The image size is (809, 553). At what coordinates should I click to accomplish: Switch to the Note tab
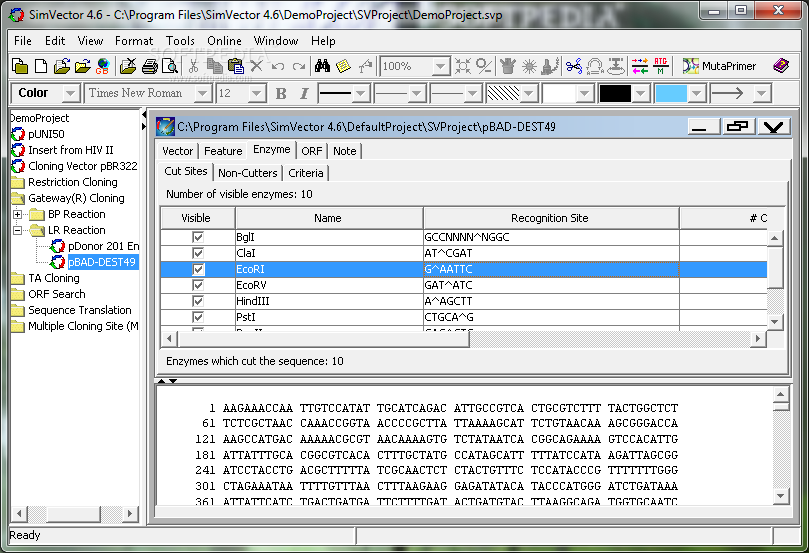pyautogui.click(x=345, y=151)
